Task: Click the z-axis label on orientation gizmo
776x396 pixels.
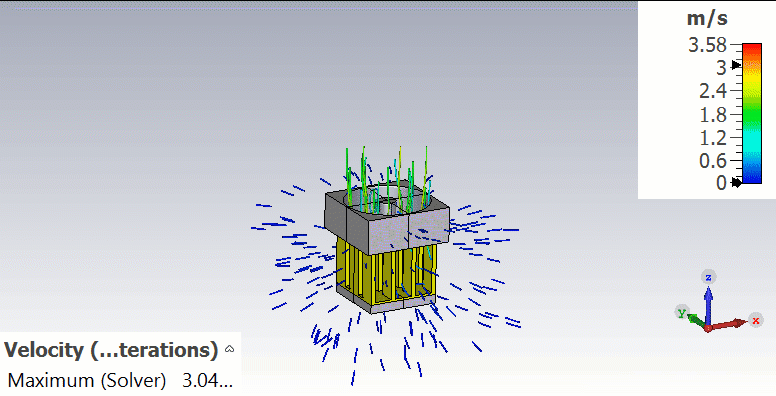Action: (x=709, y=277)
